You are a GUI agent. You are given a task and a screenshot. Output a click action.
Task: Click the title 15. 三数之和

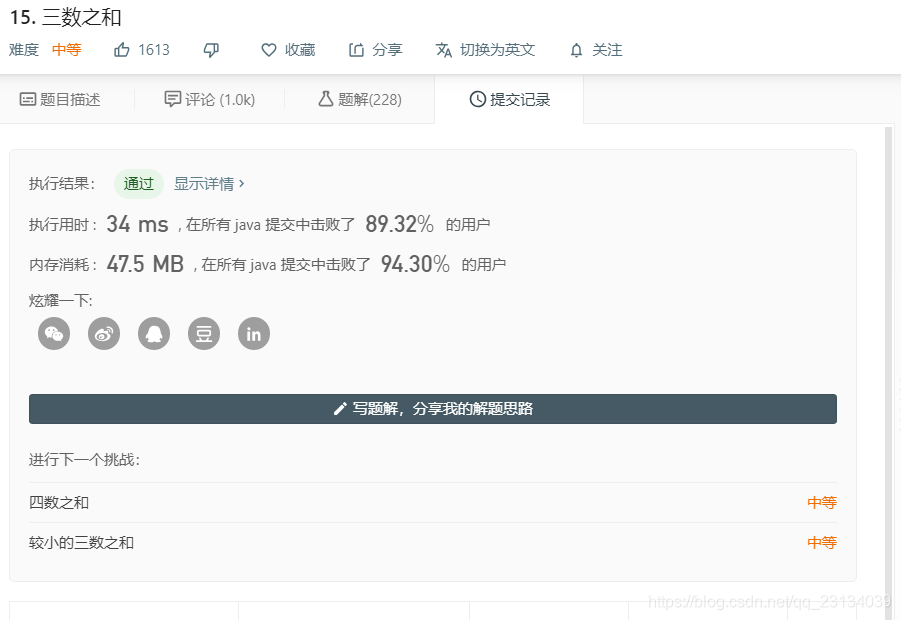(x=66, y=17)
